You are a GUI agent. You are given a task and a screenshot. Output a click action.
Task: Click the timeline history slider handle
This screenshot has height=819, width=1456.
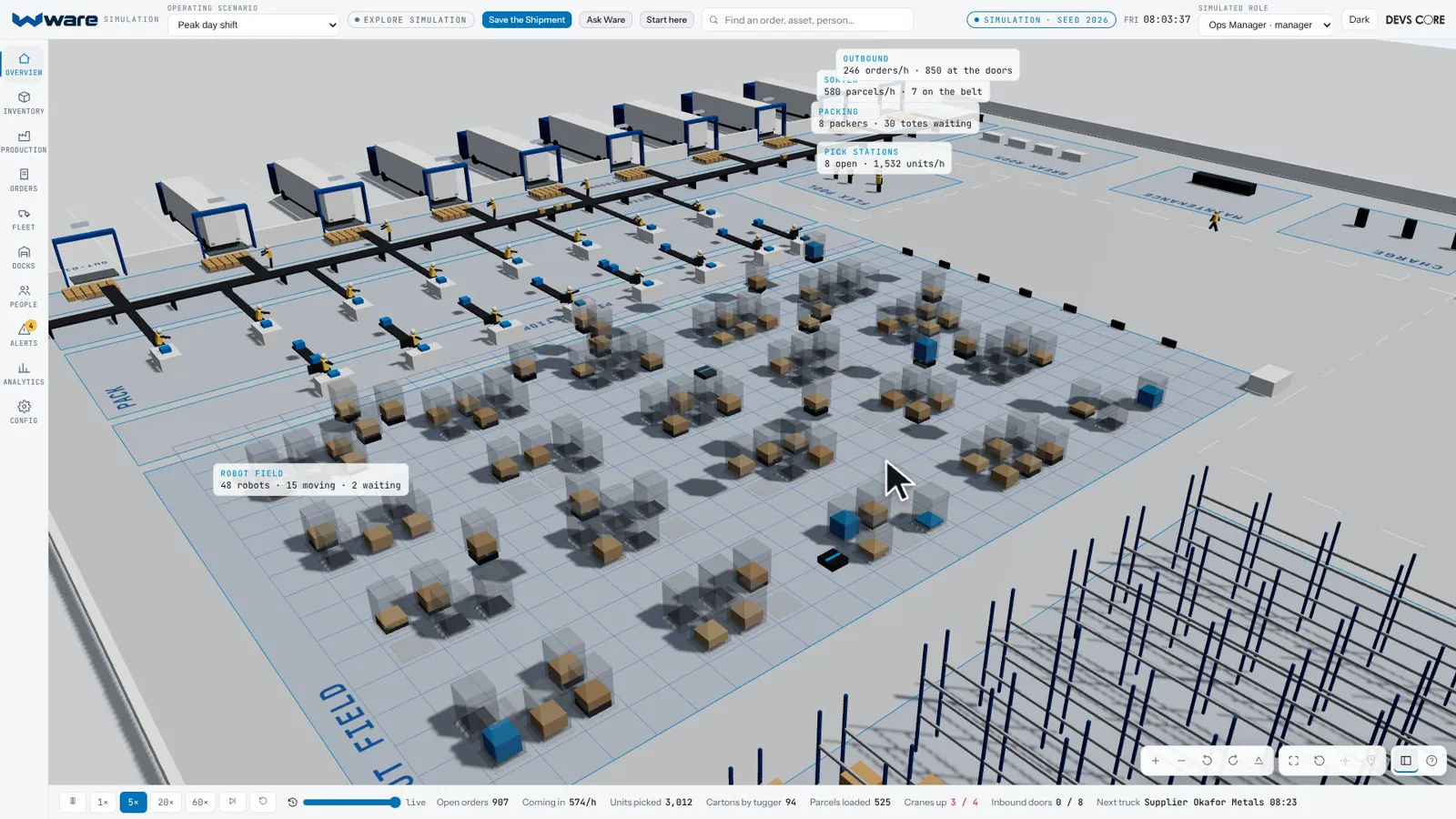(395, 803)
